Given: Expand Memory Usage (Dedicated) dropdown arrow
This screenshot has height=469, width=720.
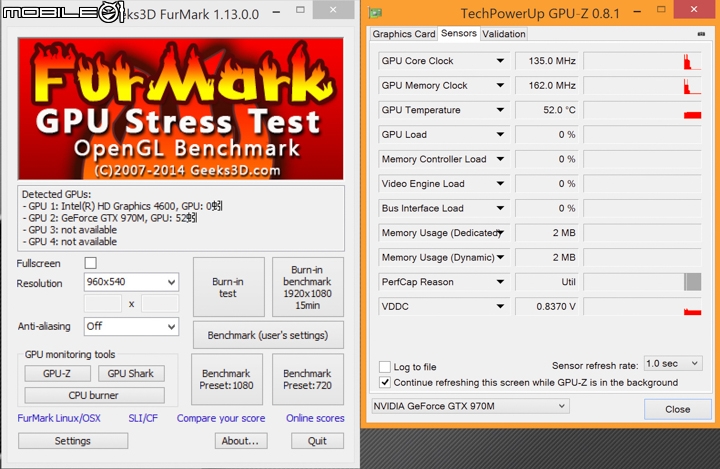Looking at the screenshot, I should [501, 233].
